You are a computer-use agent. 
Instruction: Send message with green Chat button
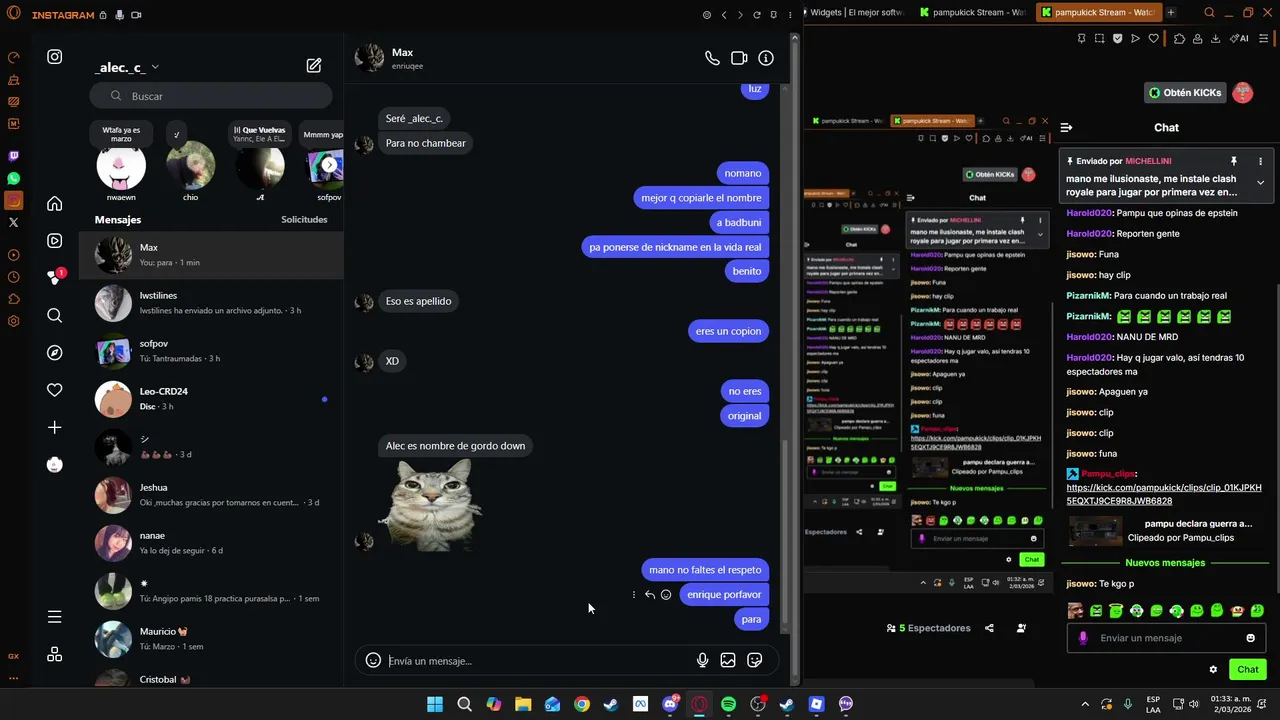click(x=1248, y=669)
